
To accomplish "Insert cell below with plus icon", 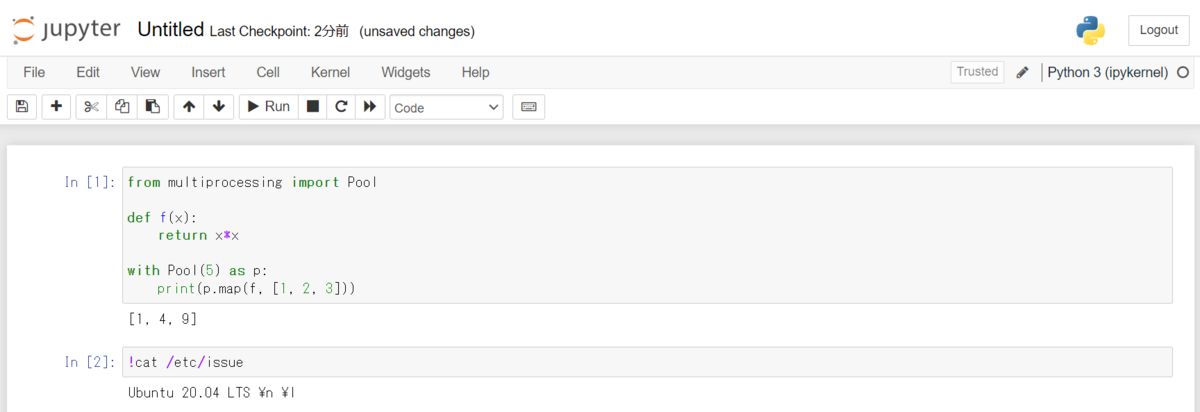I will 56,107.
